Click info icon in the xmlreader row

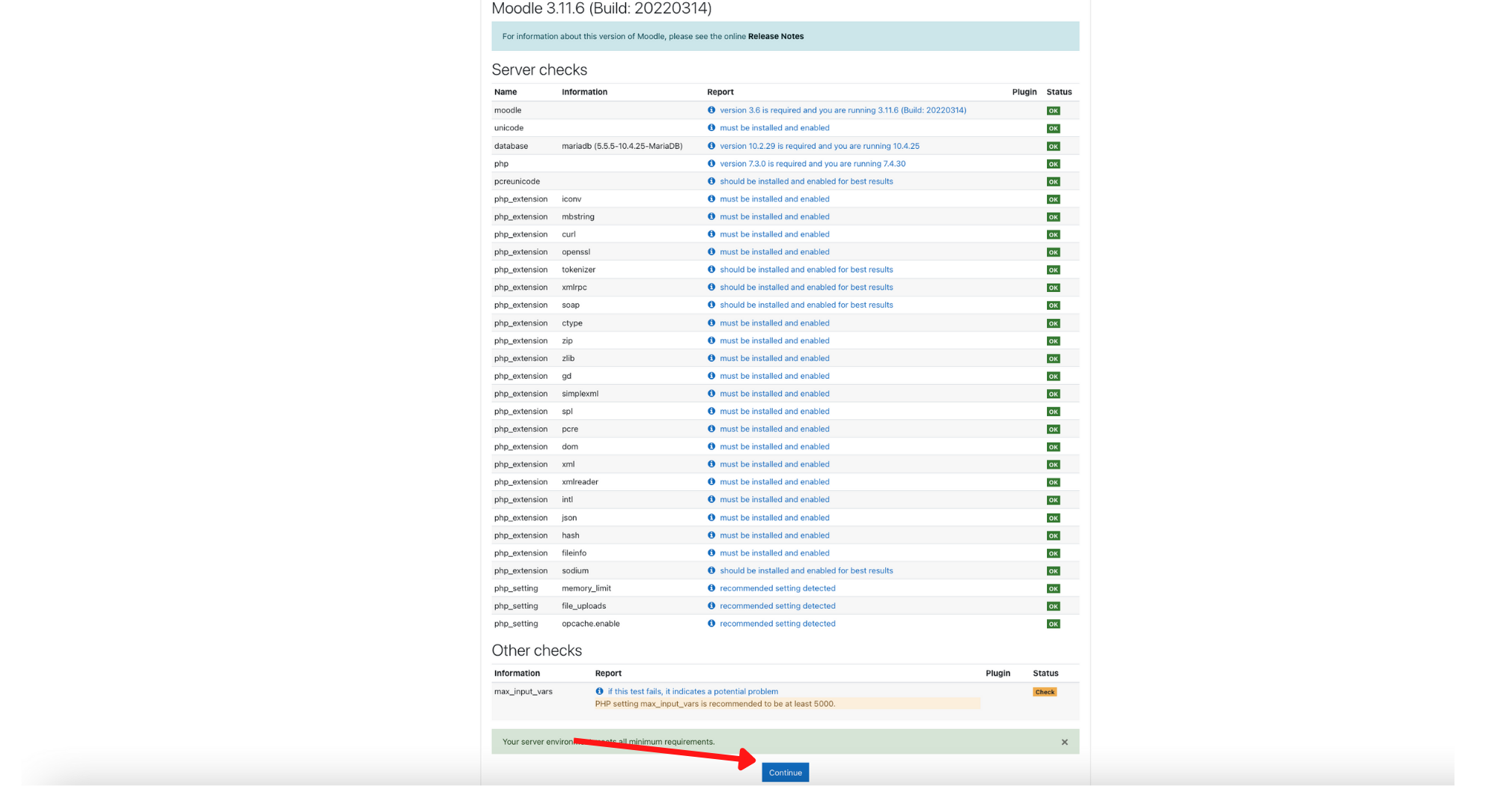tap(711, 482)
